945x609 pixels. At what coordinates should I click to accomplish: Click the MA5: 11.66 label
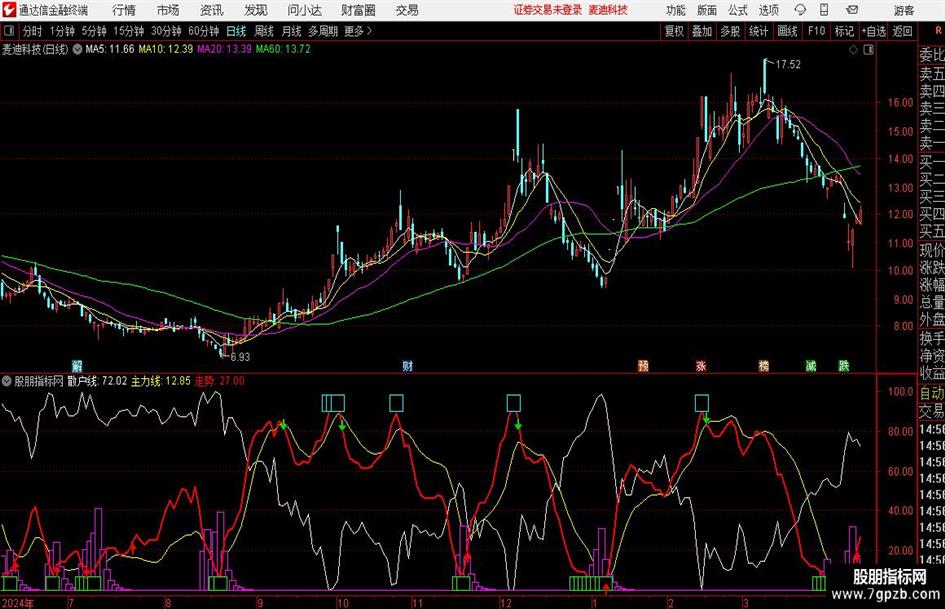110,49
